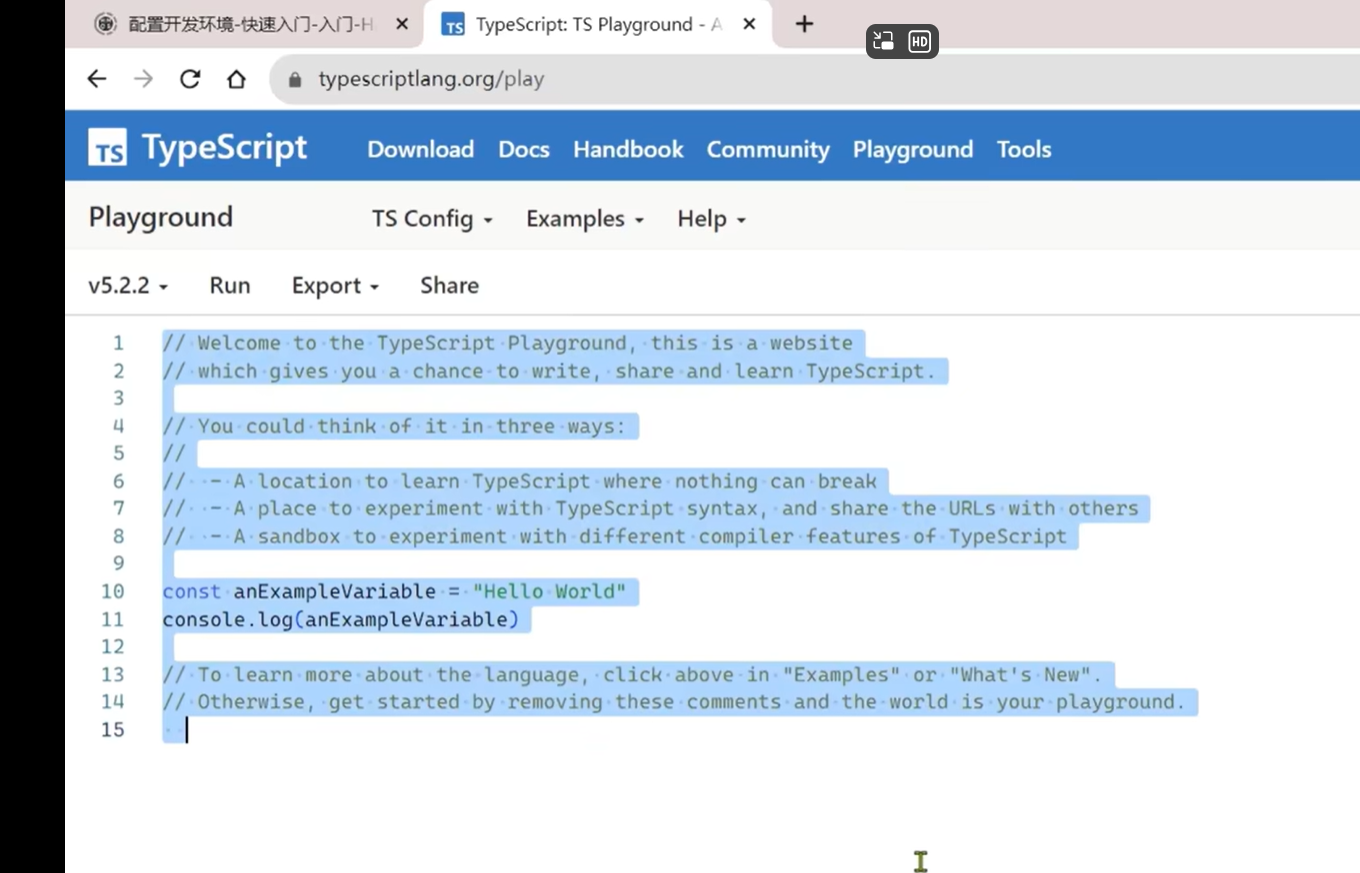
Task: Go to the browser home page icon
Action: point(236,79)
